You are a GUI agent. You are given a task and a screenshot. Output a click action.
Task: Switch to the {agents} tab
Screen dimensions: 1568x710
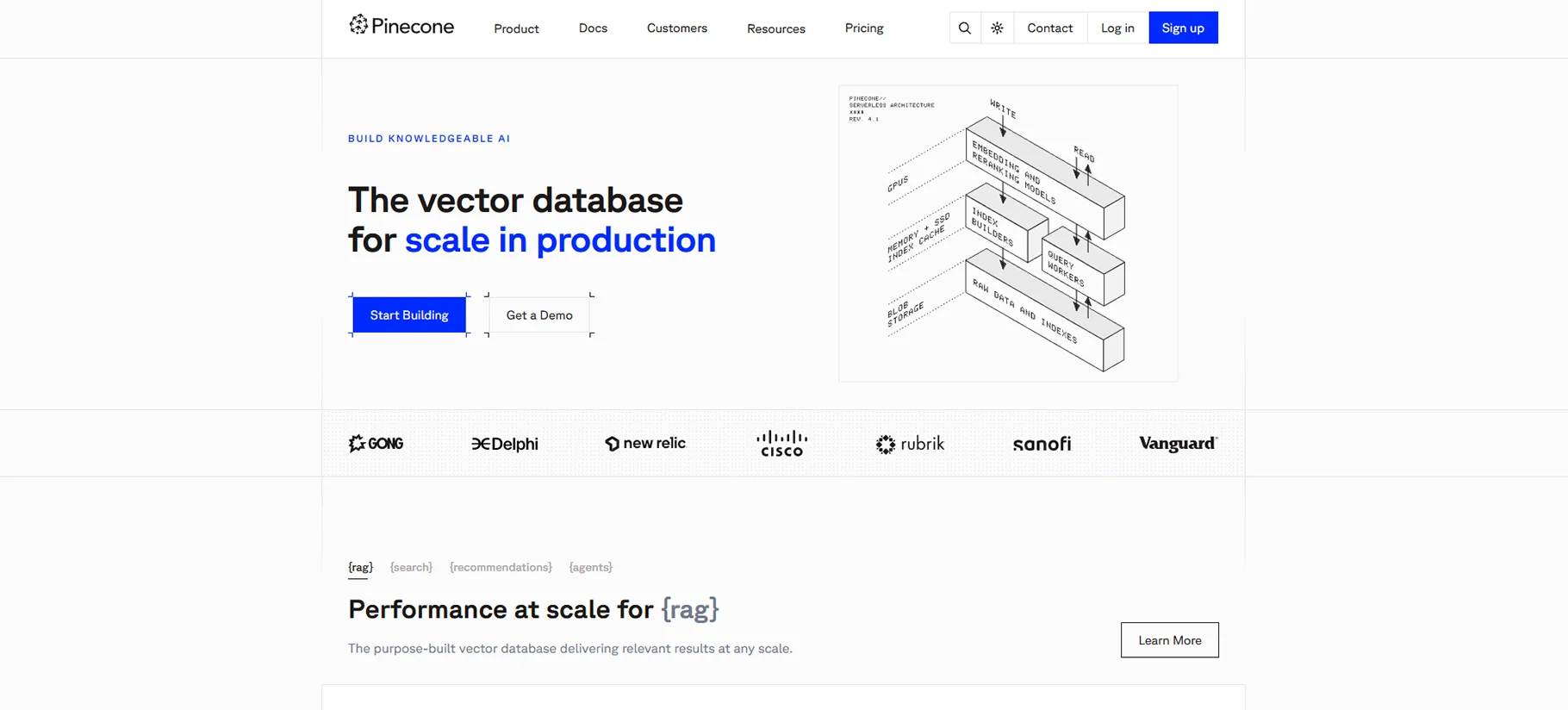[x=590, y=567]
